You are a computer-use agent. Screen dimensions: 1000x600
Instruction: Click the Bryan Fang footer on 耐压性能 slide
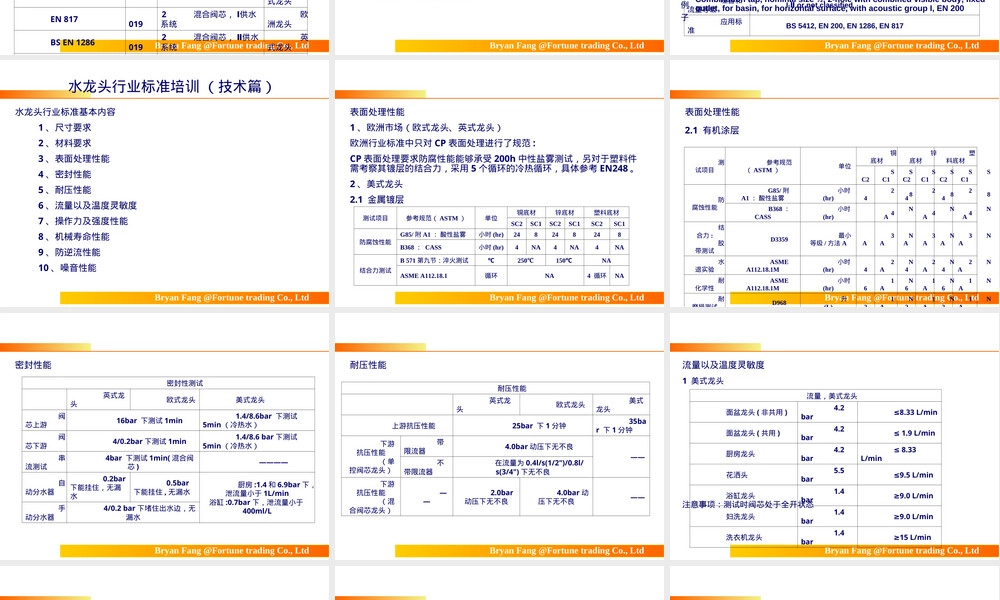(566, 550)
